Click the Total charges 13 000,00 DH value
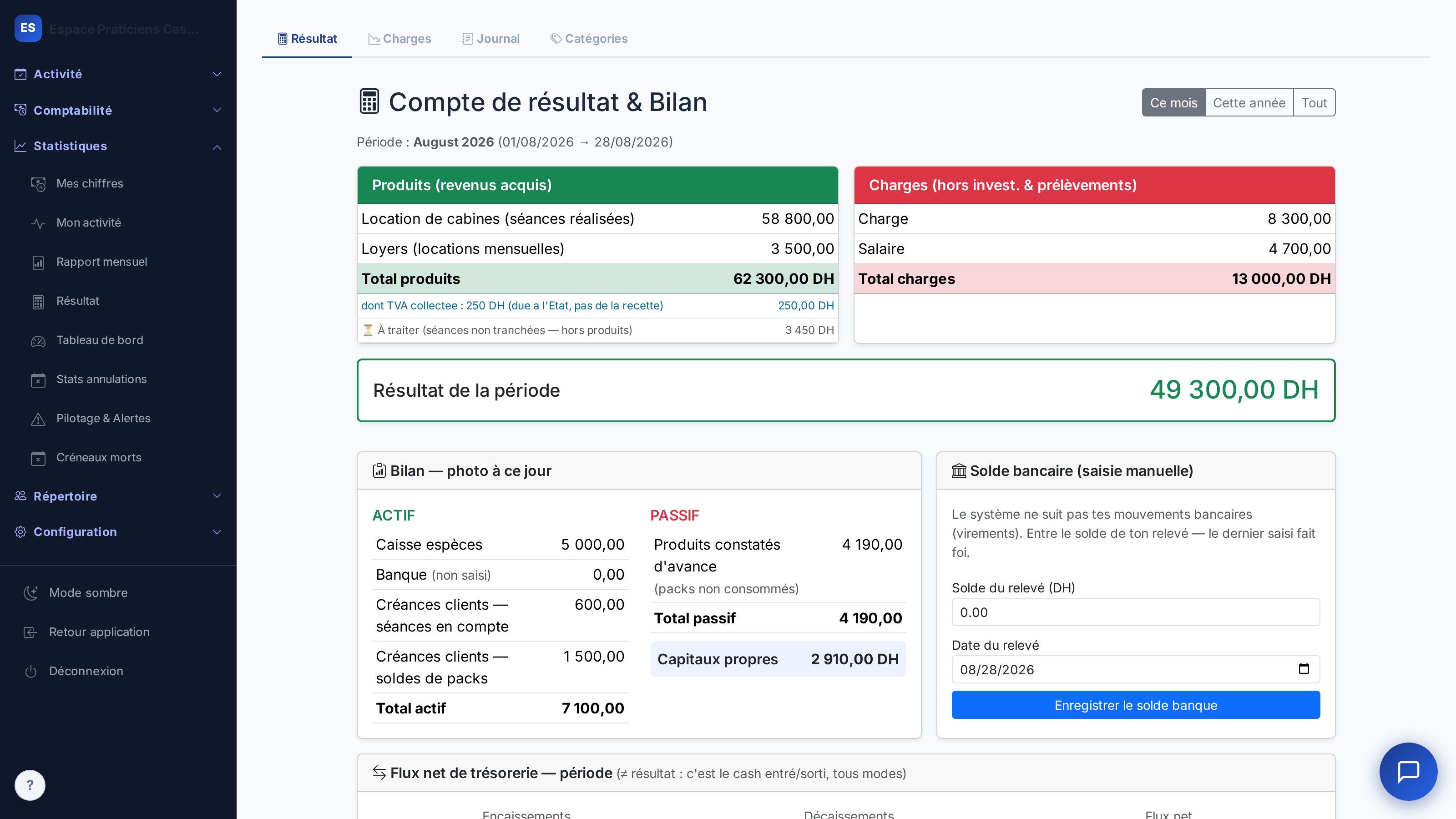 pyautogui.click(x=1281, y=278)
